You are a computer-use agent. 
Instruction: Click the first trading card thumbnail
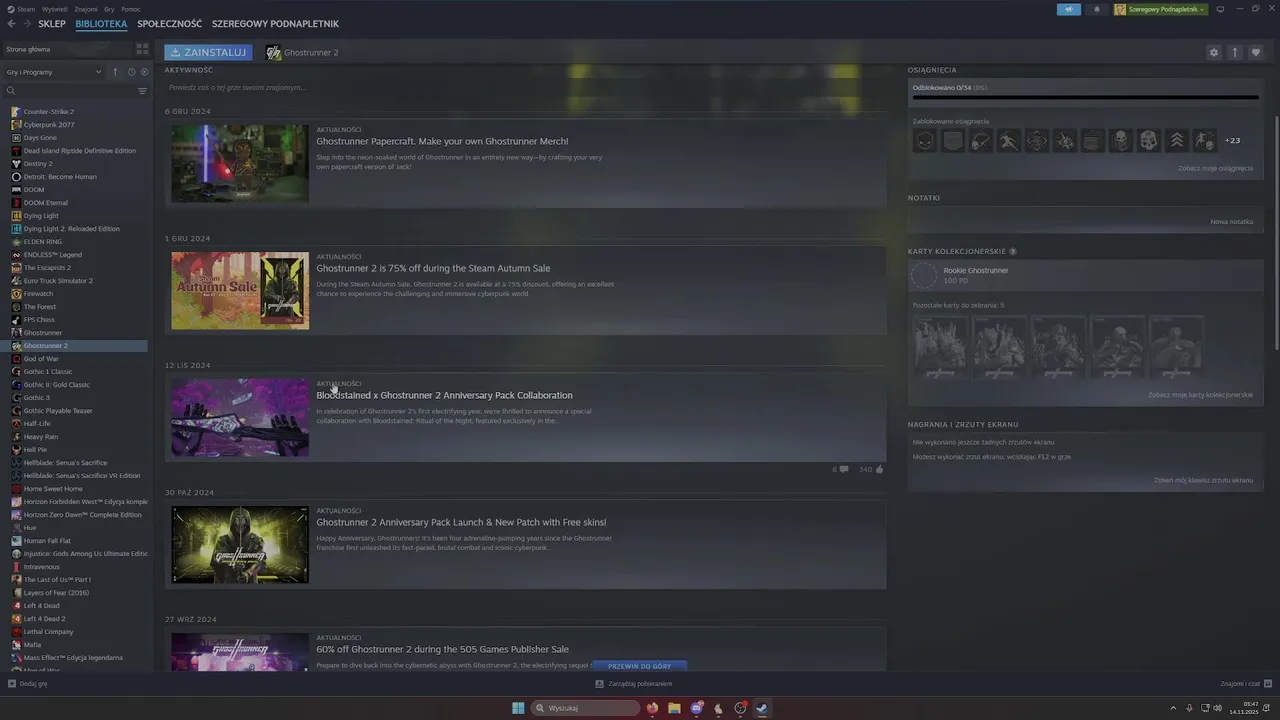(x=940, y=346)
